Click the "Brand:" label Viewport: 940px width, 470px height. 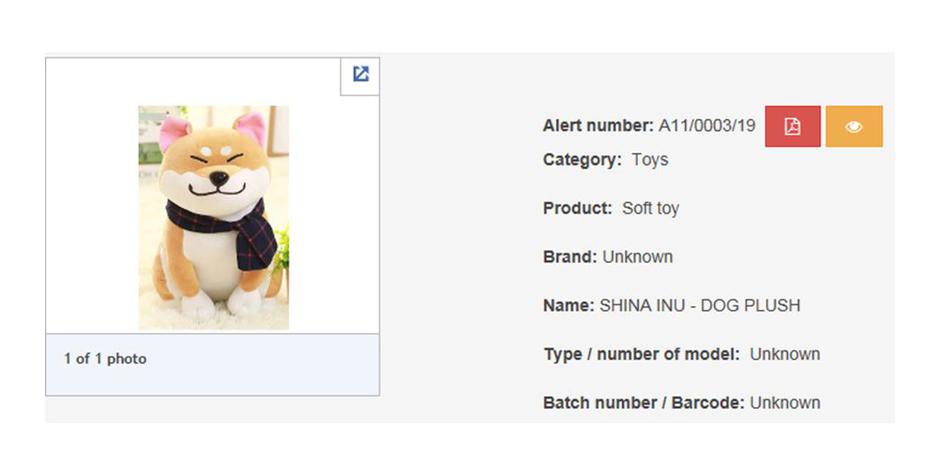pos(570,256)
